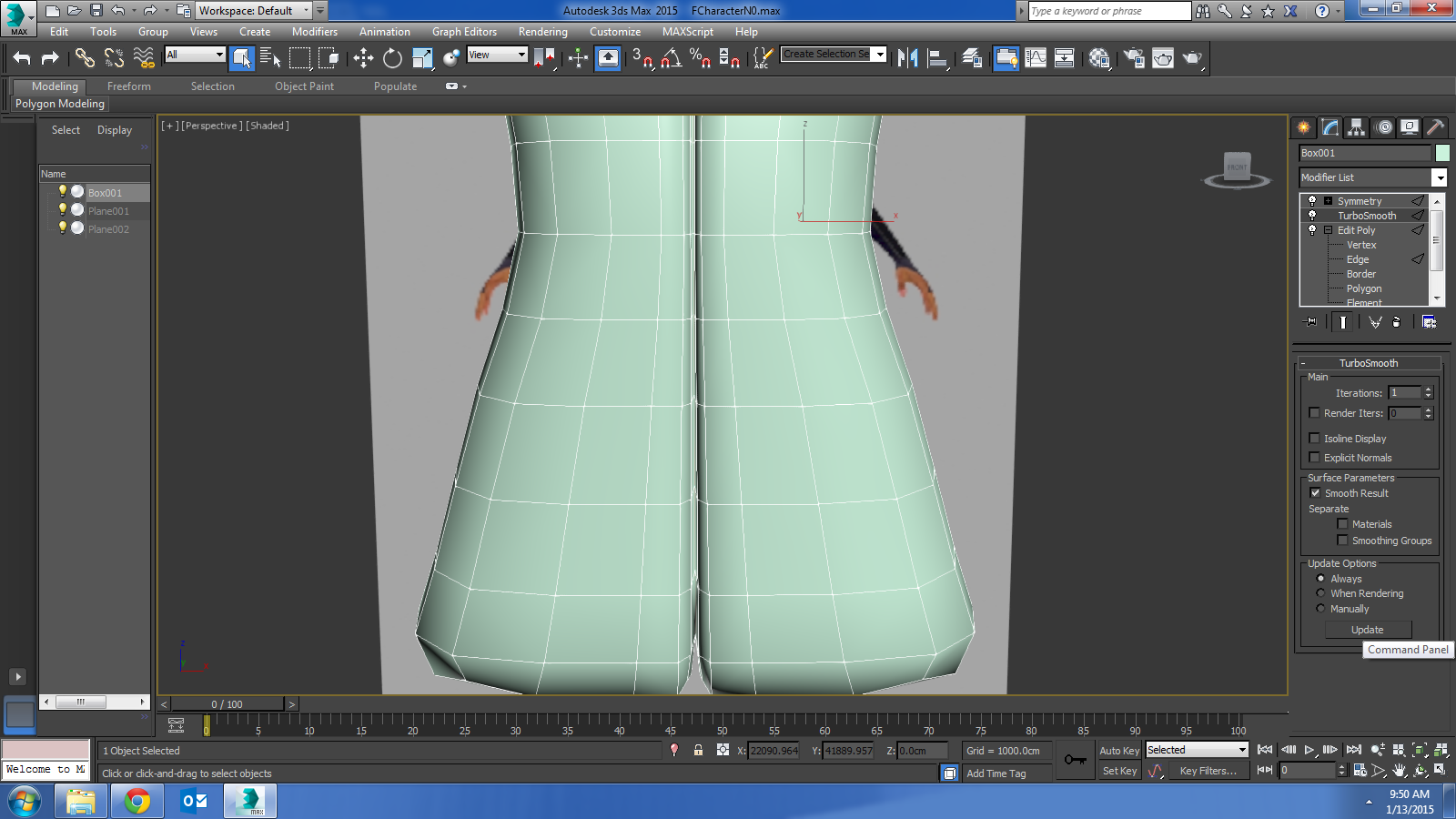Select the When Rendering radio button
The width and height of the screenshot is (1456, 819).
pos(1320,592)
